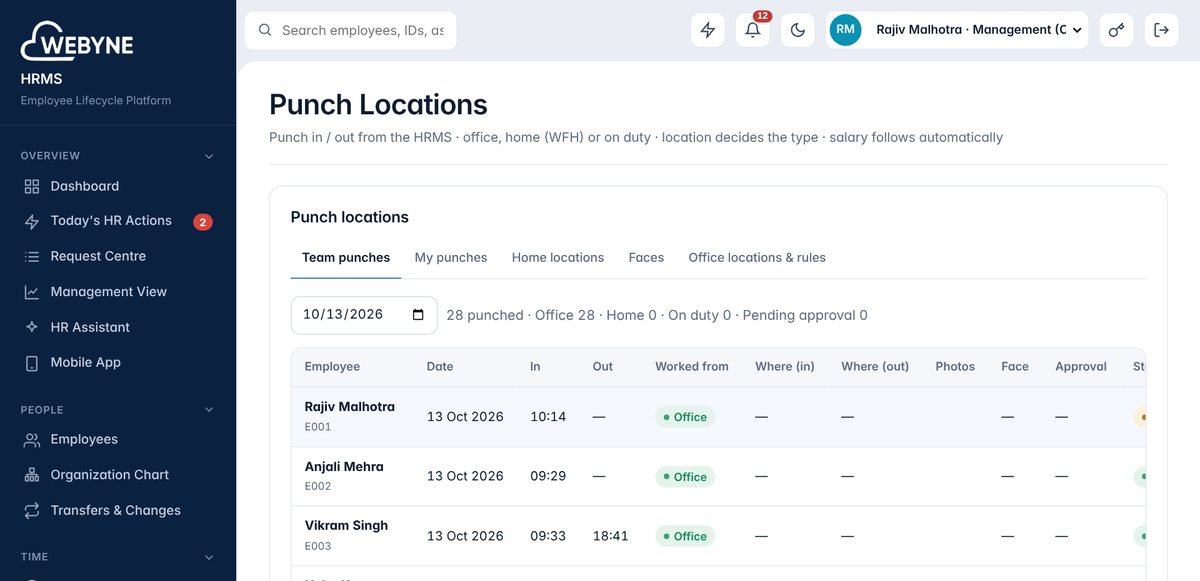This screenshot has width=1200, height=581.
Task: Click the logout icon
Action: (1161, 30)
